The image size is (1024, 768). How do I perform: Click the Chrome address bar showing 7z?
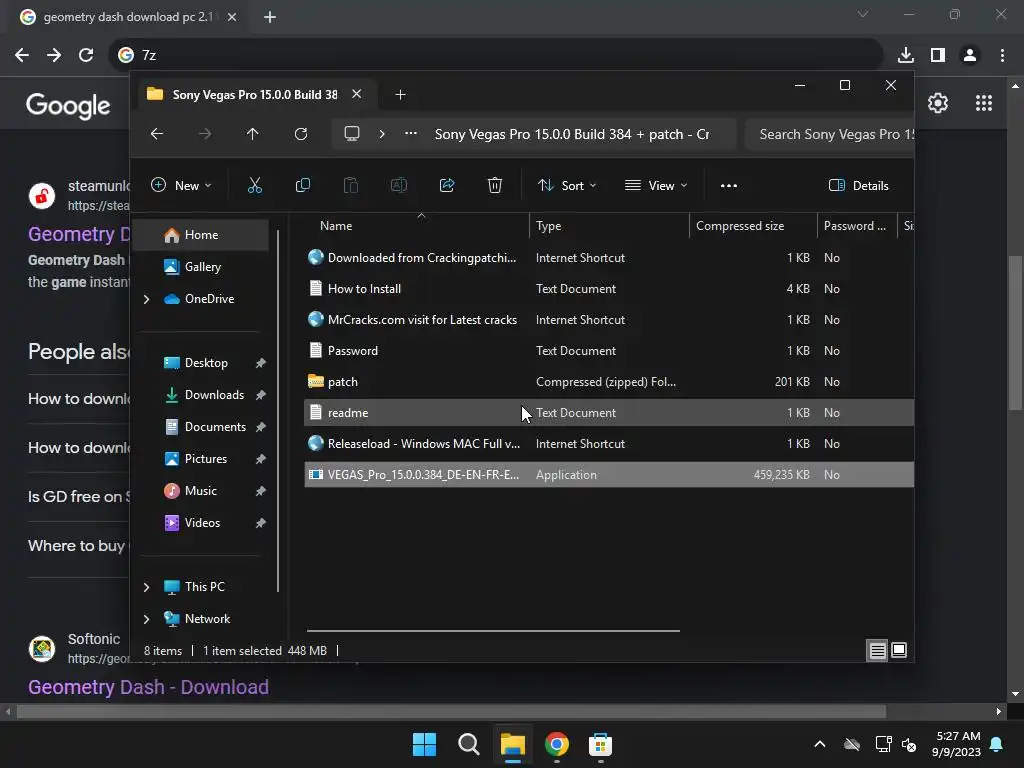[496, 55]
